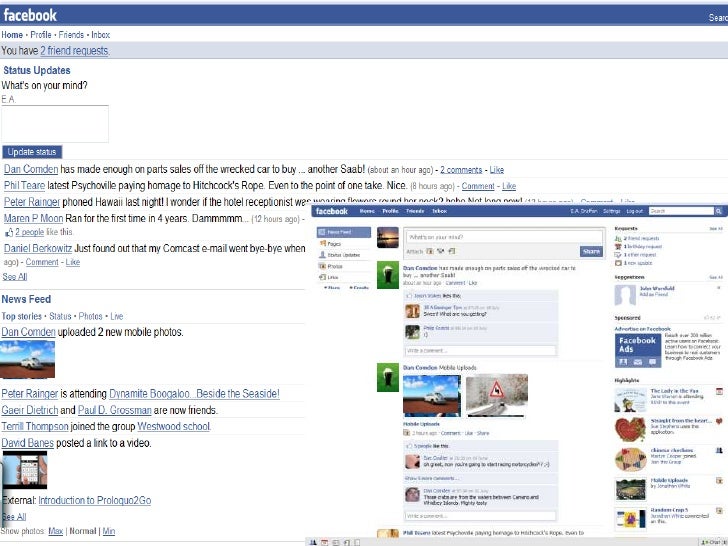Expand 'Show 6 more comments' on the Mobile Uploads post
Image resolution: width=728 pixels, height=546 pixels.
(432, 478)
